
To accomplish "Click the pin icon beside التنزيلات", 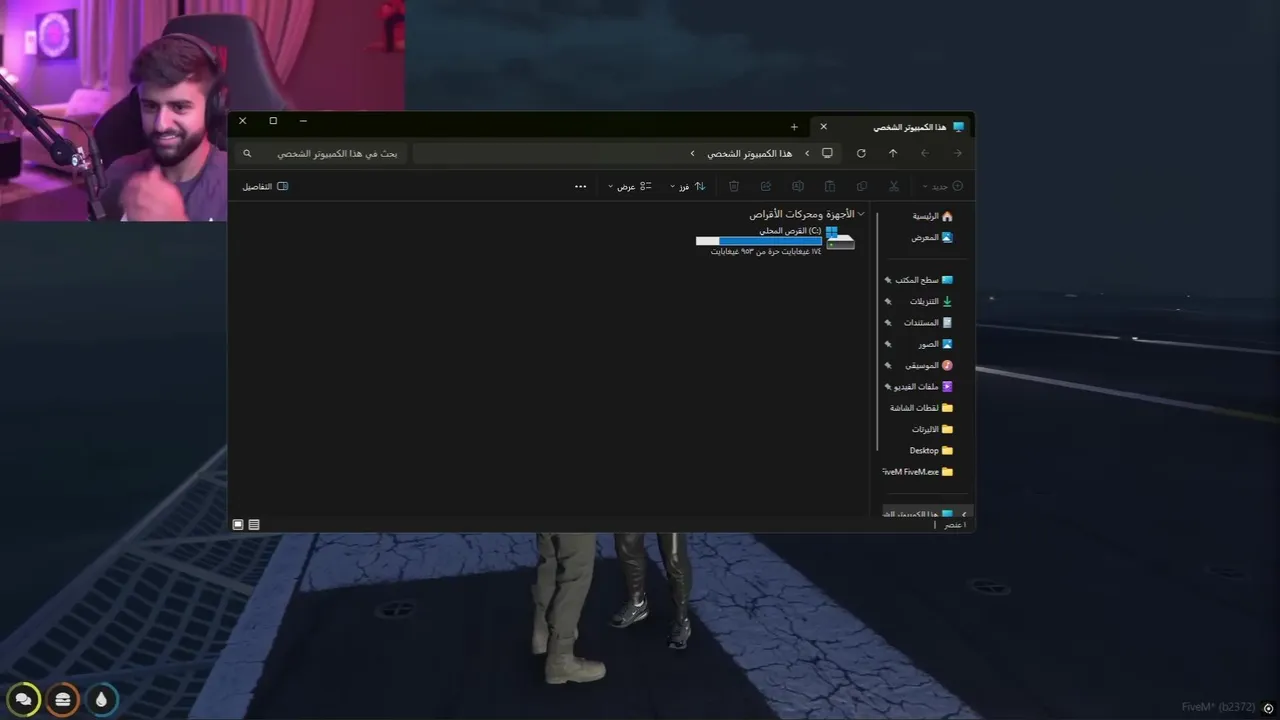I will (887, 301).
